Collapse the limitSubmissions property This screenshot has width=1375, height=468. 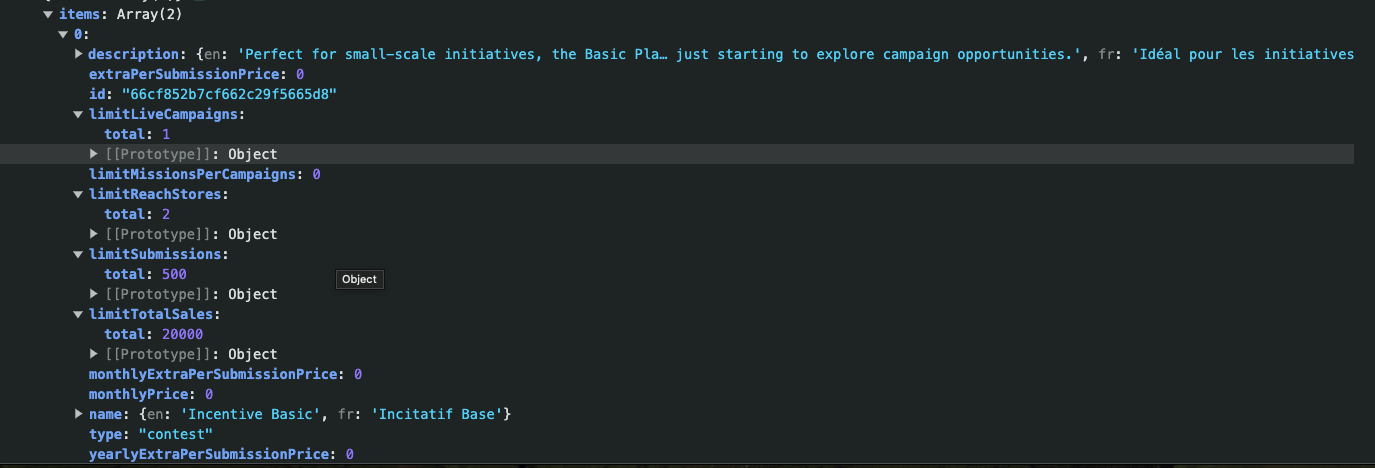(x=79, y=254)
